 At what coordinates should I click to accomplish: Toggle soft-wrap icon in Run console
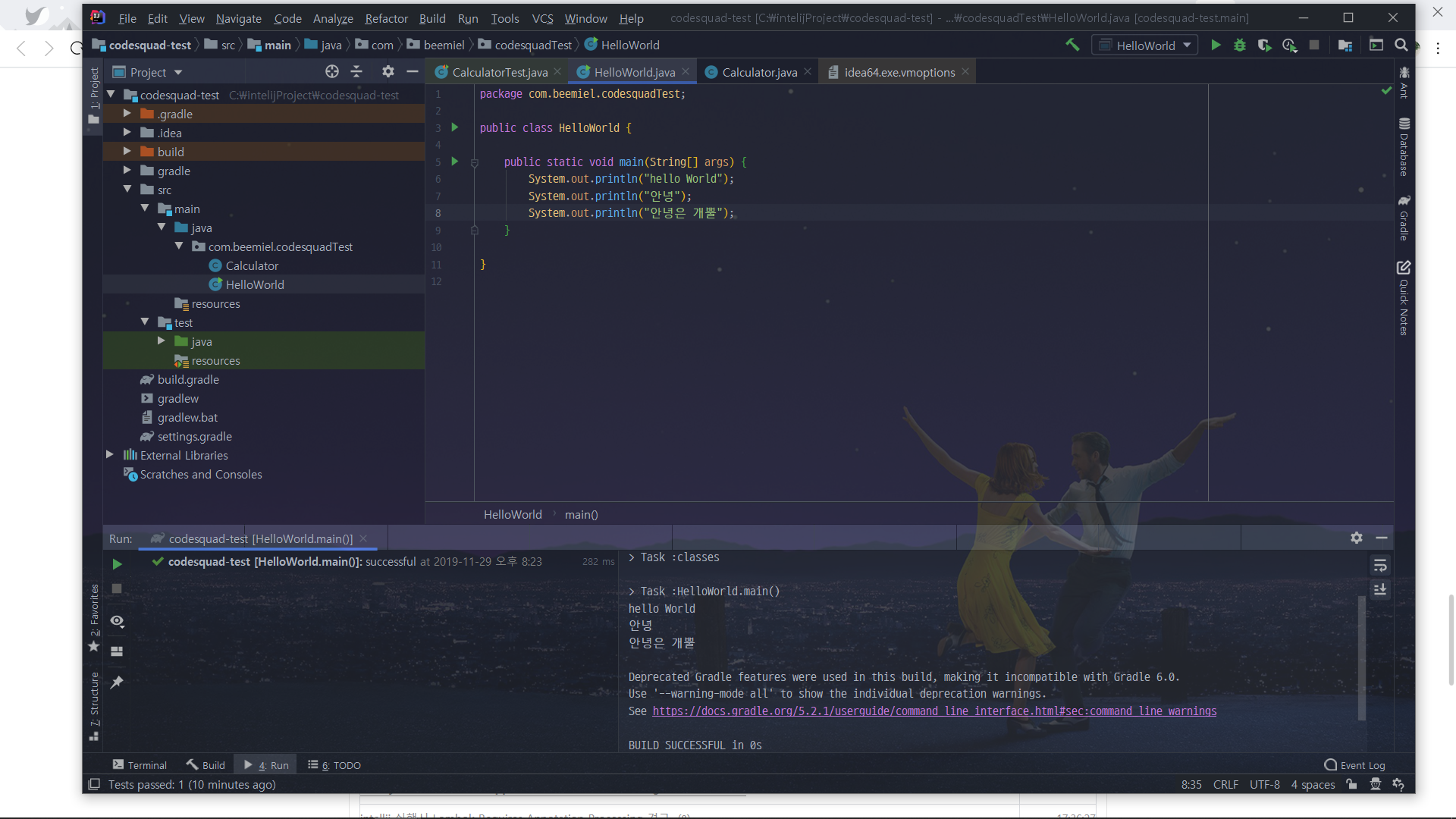click(1380, 566)
